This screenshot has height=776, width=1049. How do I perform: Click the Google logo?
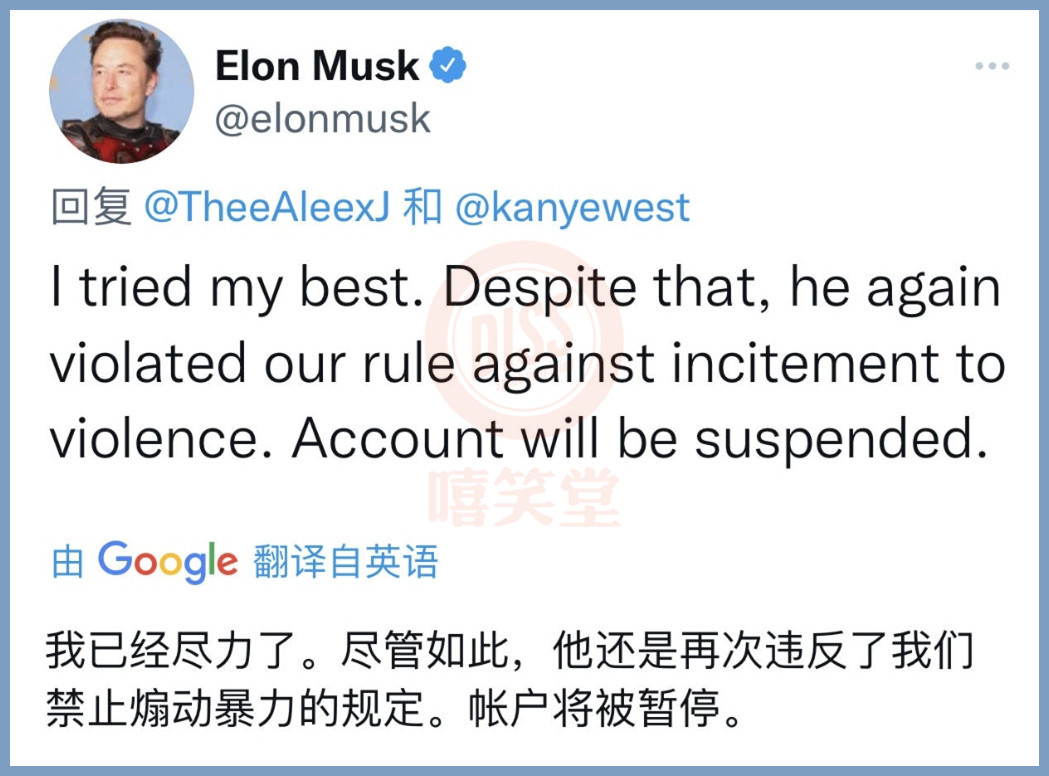point(167,562)
